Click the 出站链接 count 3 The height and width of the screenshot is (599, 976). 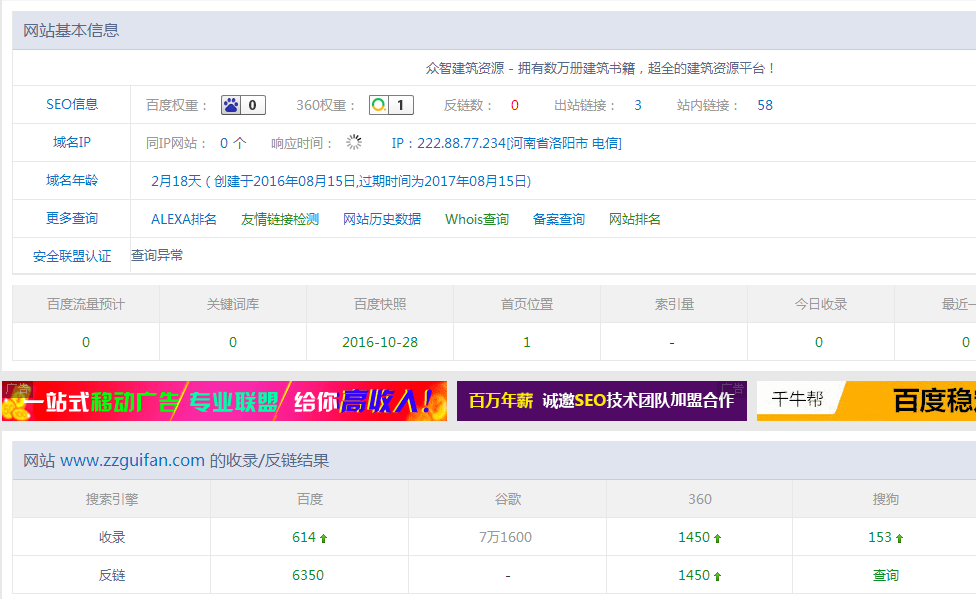(x=638, y=105)
